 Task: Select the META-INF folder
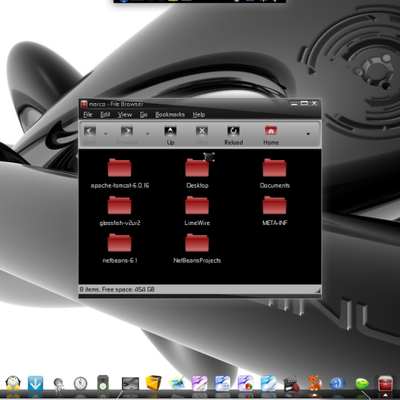[274, 211]
